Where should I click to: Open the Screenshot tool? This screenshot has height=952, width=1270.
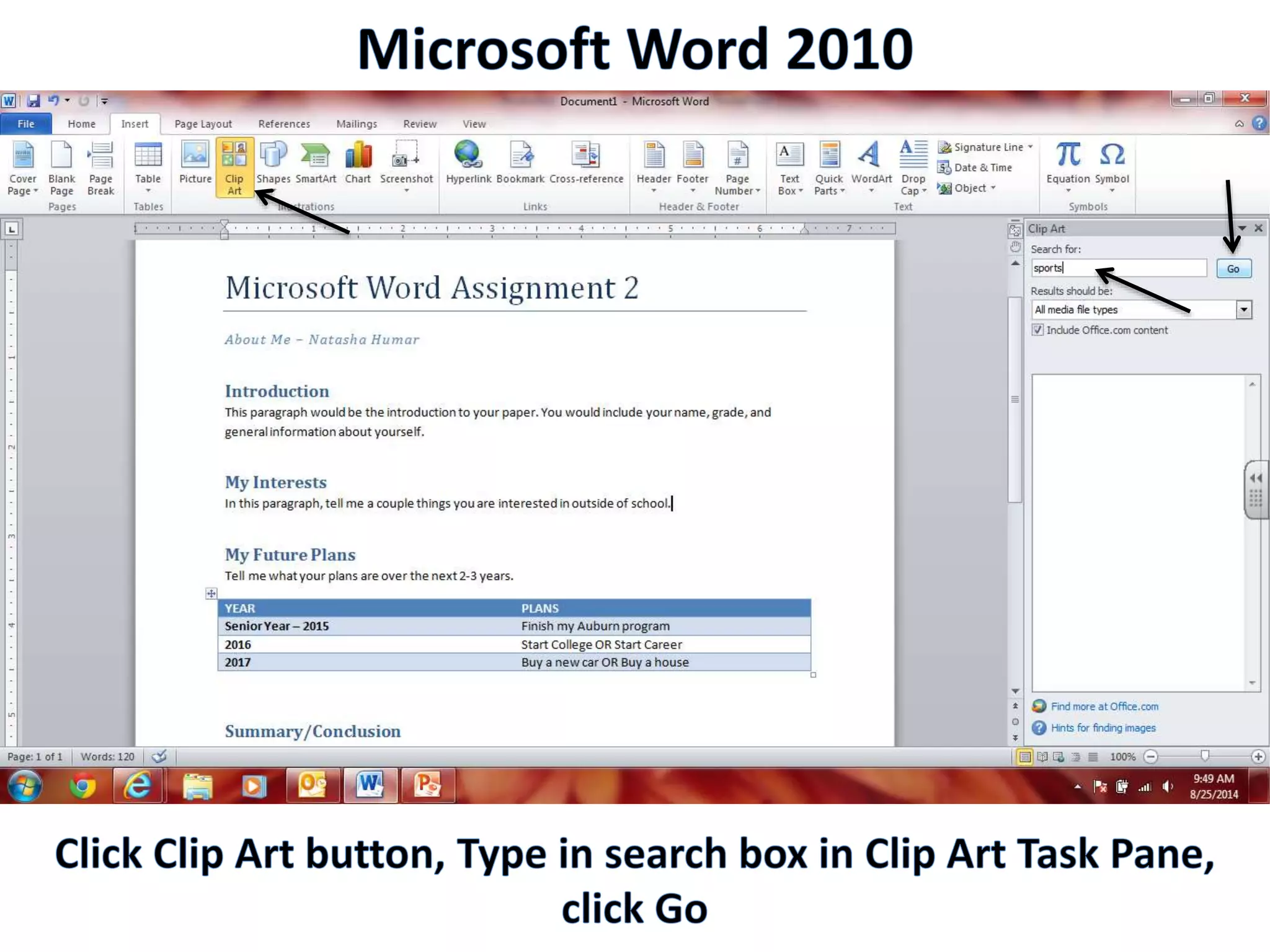click(x=406, y=166)
